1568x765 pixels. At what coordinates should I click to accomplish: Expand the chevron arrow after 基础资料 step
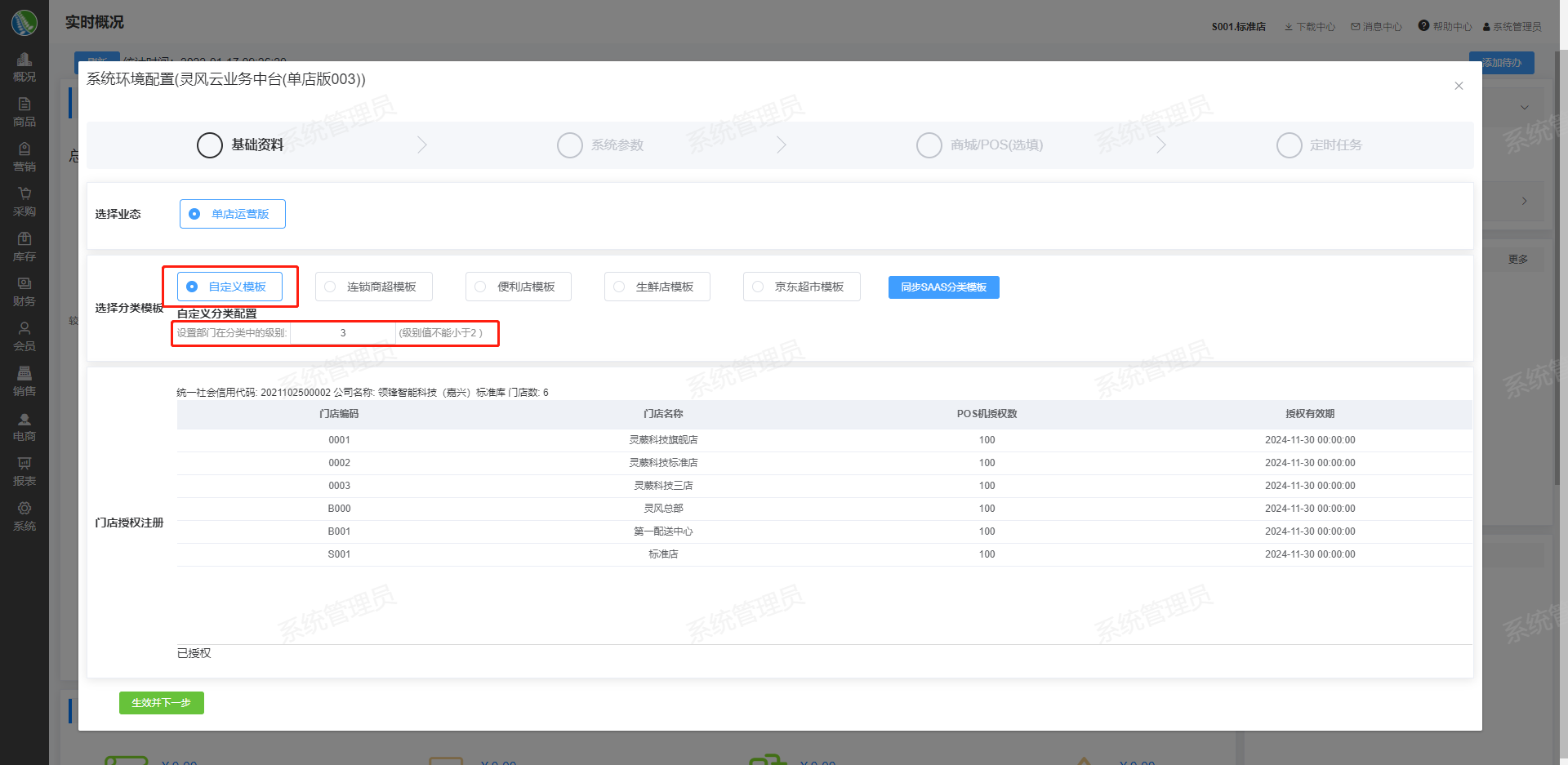(422, 145)
